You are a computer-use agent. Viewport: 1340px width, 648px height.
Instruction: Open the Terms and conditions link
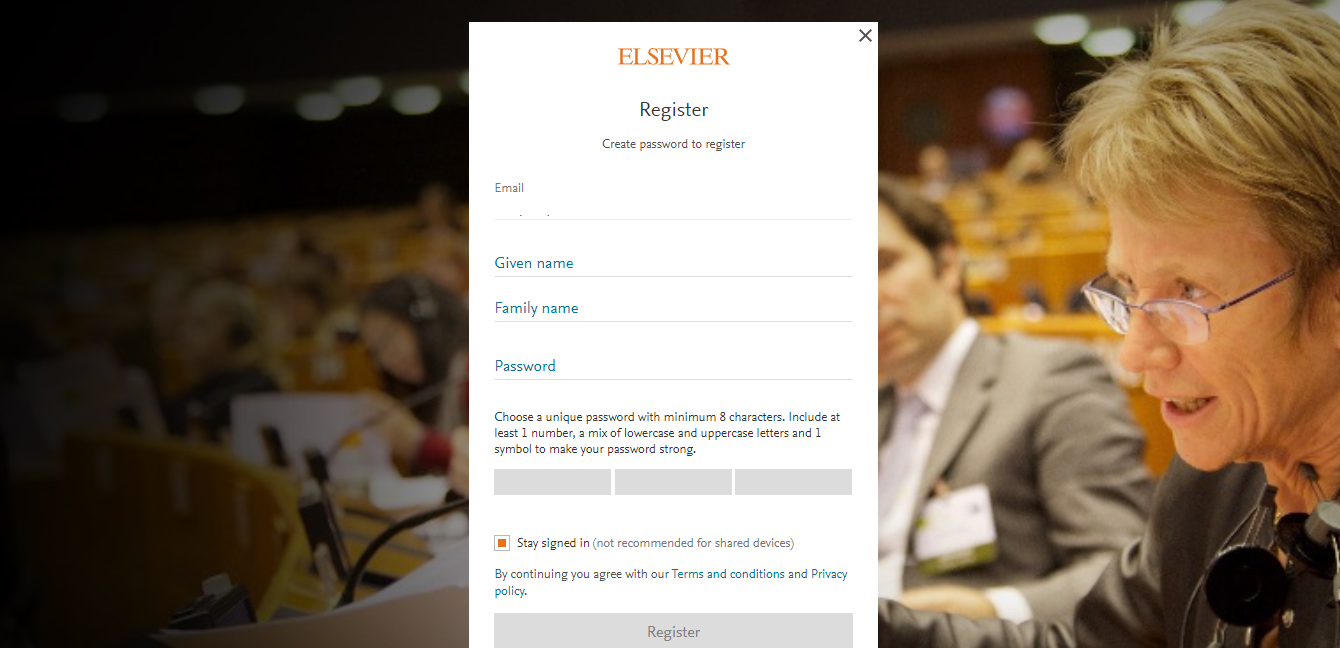[728, 574]
